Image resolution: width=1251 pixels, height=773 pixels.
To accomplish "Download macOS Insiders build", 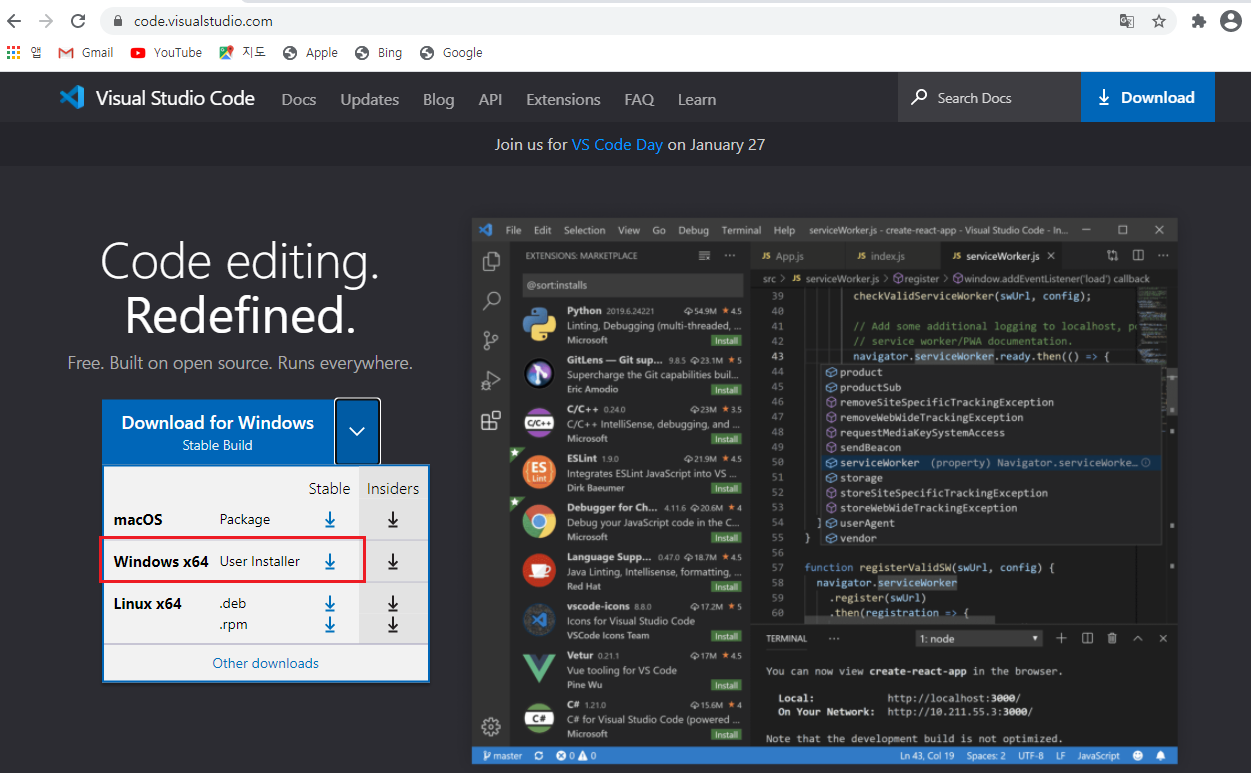I will [x=393, y=520].
